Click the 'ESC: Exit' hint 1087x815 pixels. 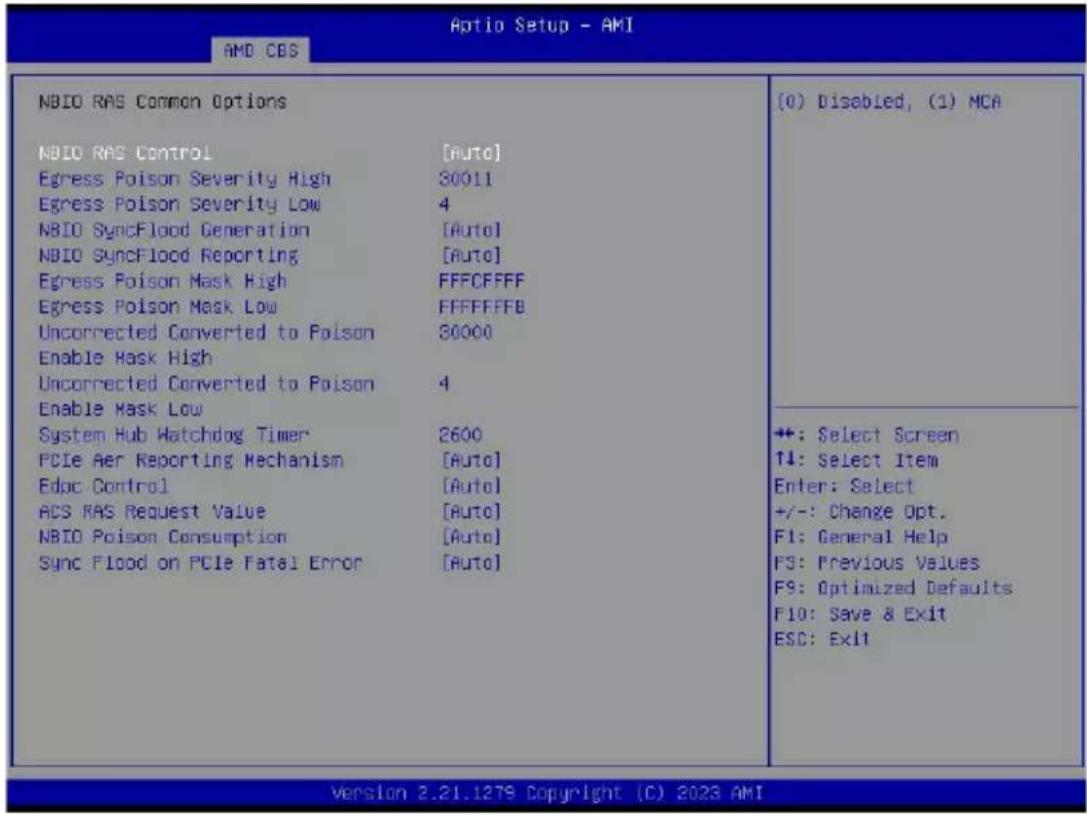coord(822,639)
